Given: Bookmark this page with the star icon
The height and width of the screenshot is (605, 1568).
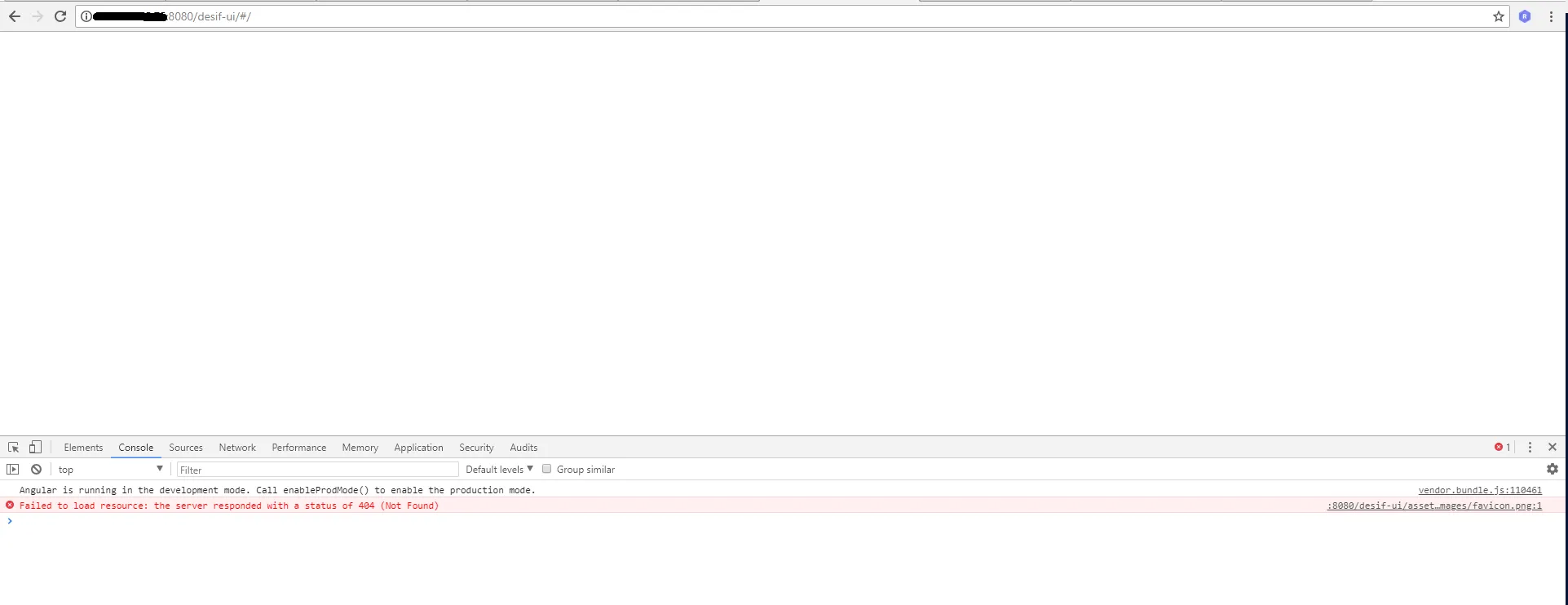Looking at the screenshot, I should (1499, 16).
